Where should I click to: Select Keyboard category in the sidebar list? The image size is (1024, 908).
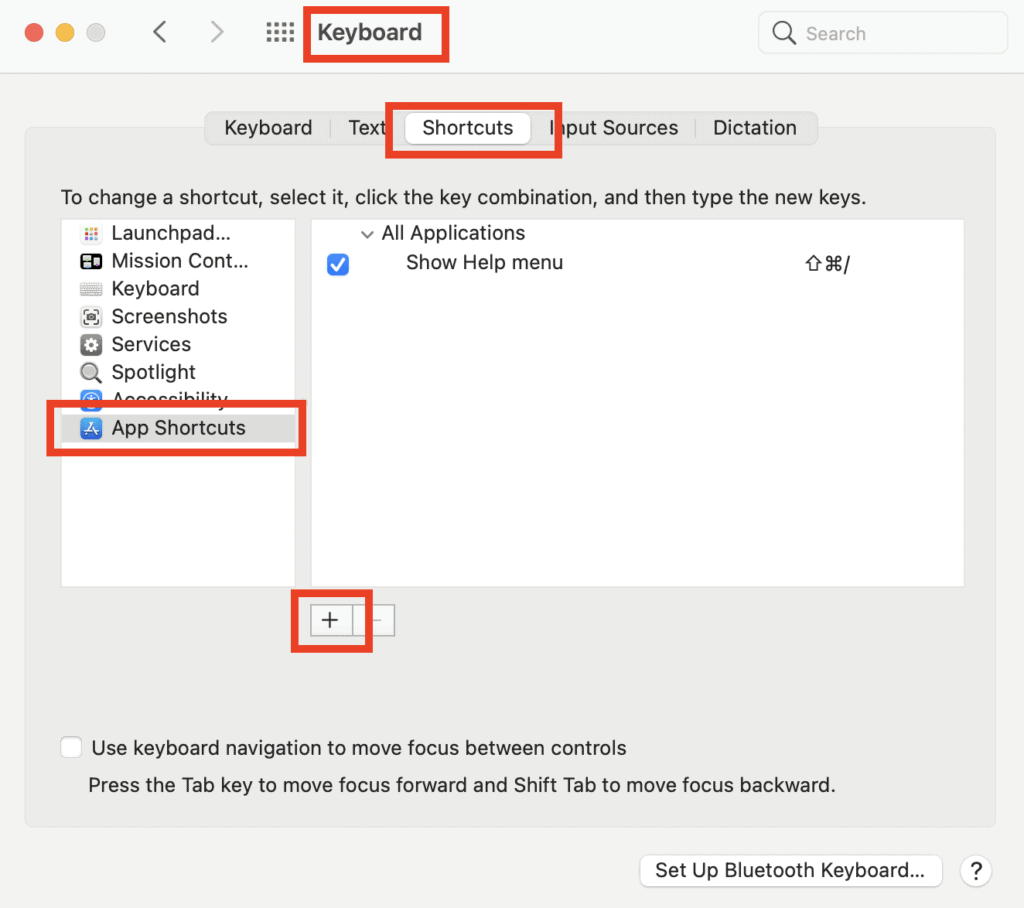click(178, 289)
